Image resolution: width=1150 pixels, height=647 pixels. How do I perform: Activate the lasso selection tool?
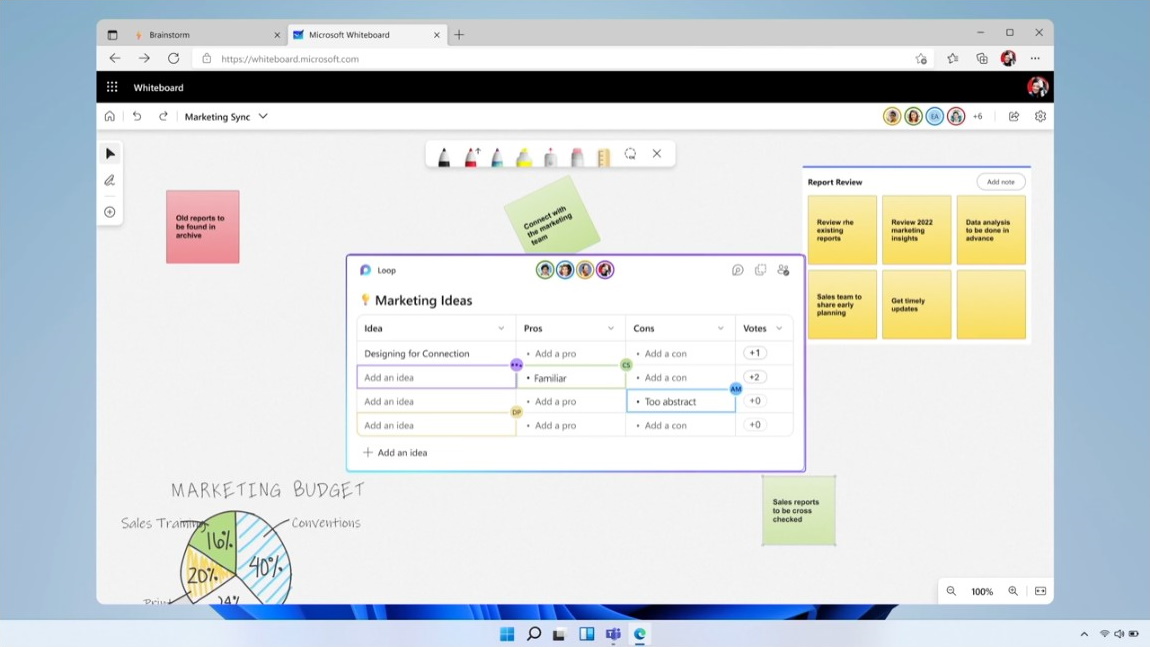630,155
